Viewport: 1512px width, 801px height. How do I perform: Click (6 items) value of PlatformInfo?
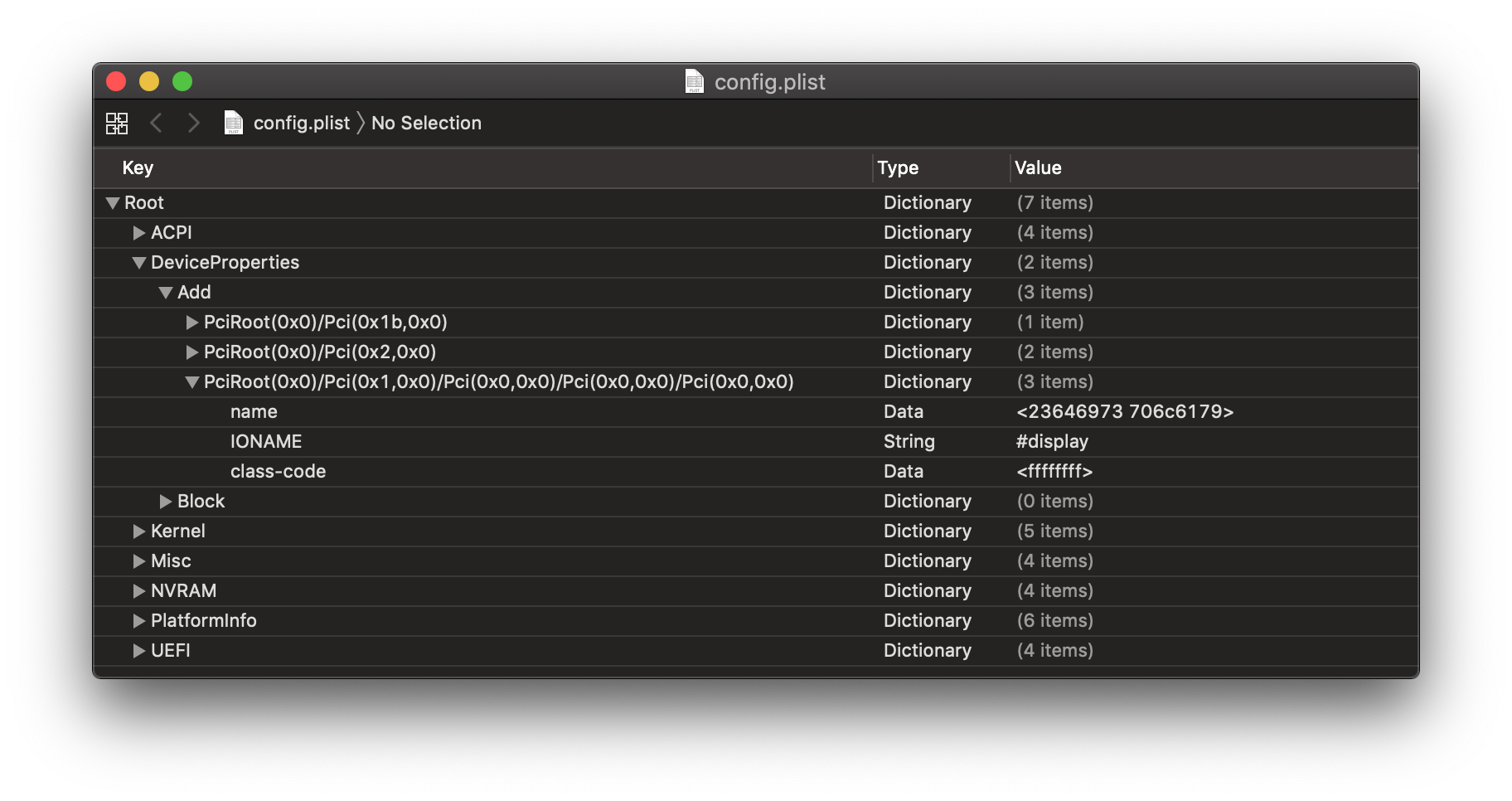(1055, 621)
